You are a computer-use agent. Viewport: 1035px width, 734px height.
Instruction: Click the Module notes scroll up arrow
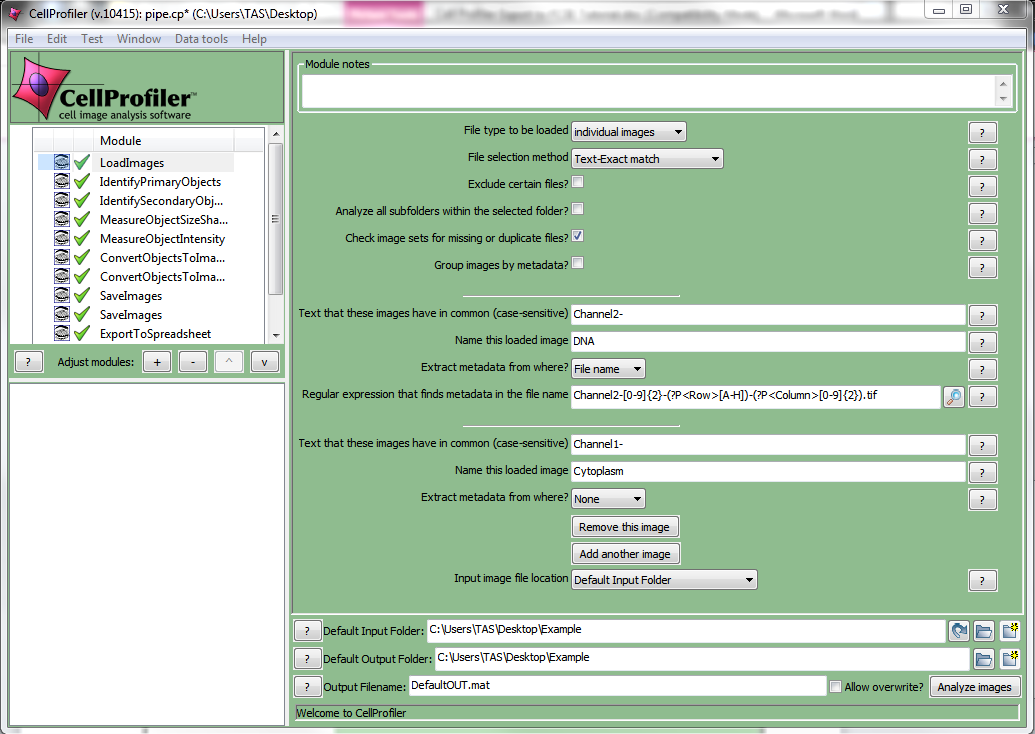pos(1003,84)
